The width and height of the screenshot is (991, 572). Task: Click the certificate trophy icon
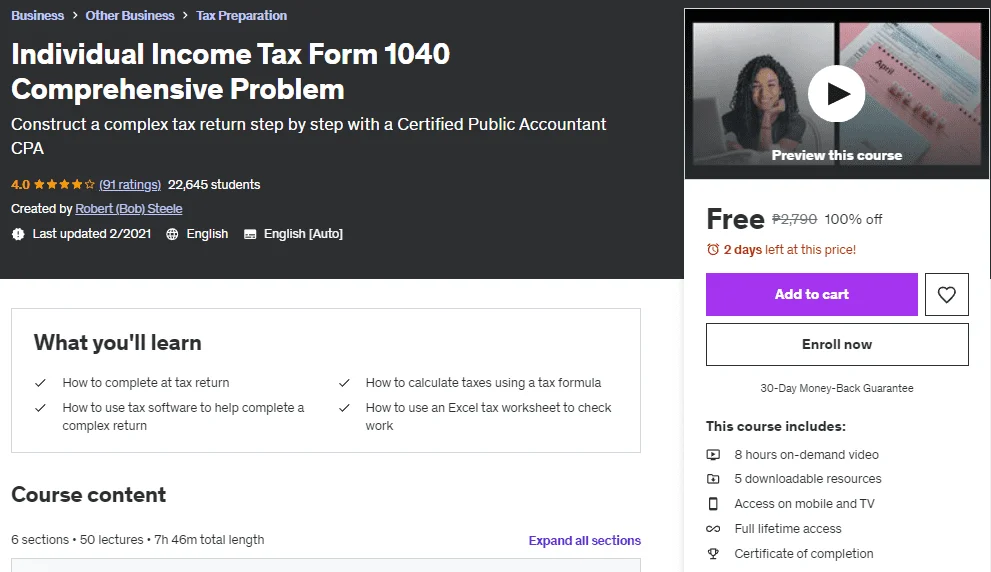[713, 554]
